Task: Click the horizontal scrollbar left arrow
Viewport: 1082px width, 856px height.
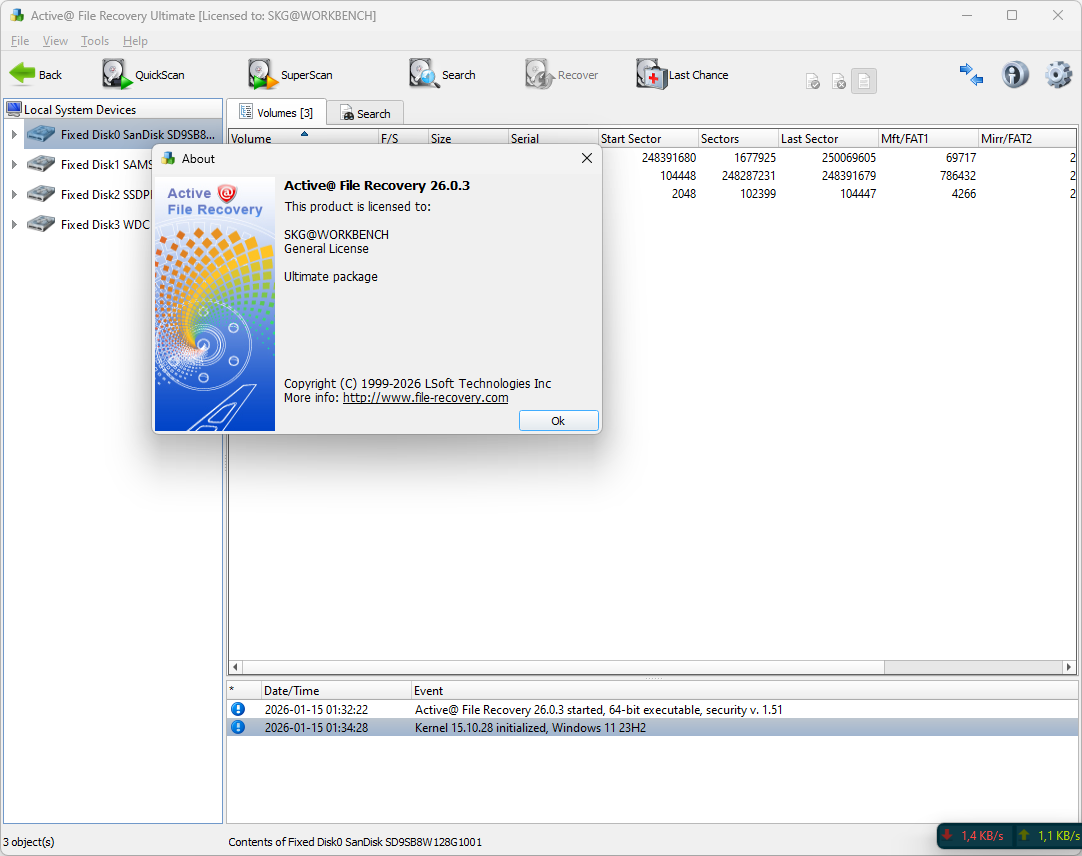Action: (235, 667)
